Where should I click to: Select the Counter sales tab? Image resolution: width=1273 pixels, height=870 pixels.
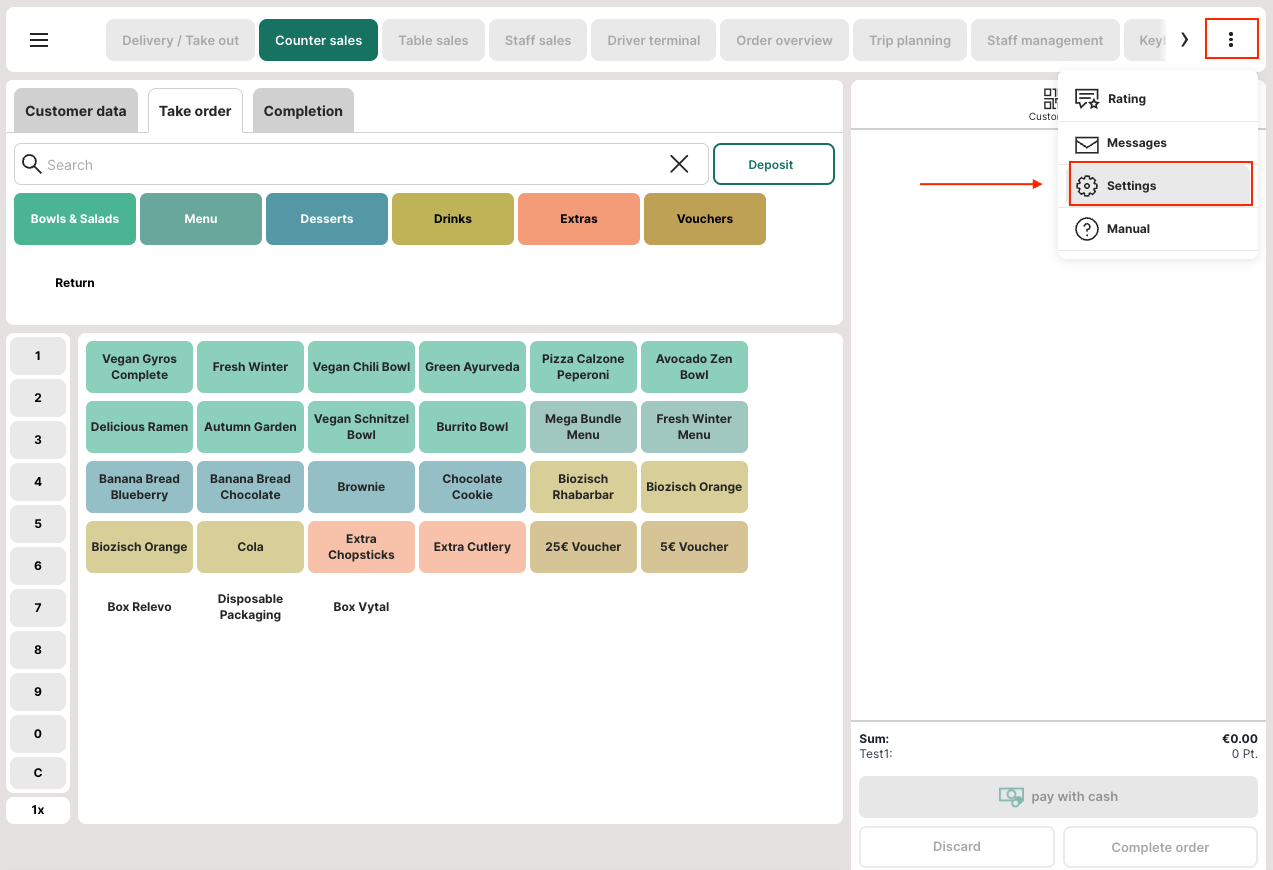(319, 40)
